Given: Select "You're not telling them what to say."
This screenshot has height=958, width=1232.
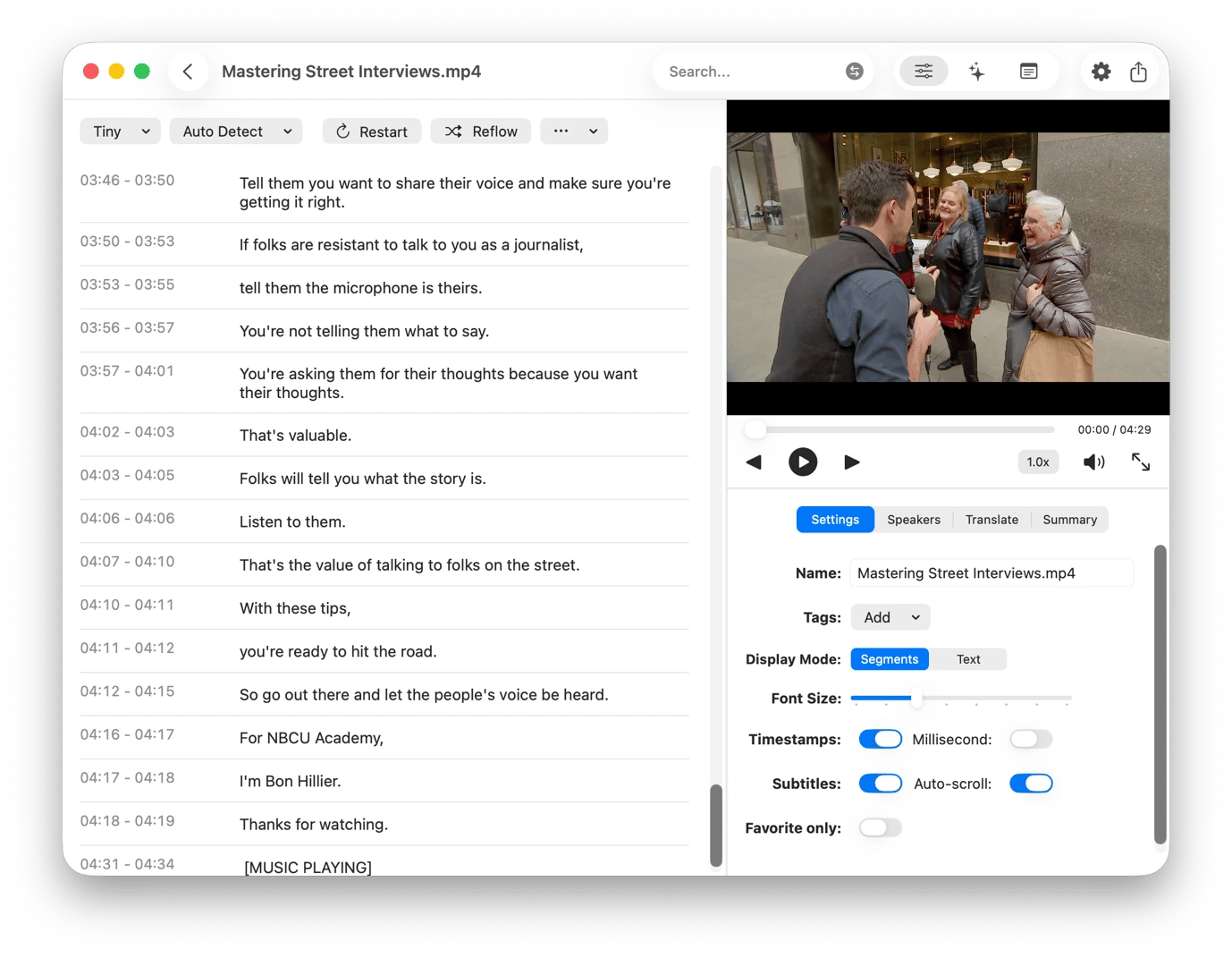Looking at the screenshot, I should 364,331.
